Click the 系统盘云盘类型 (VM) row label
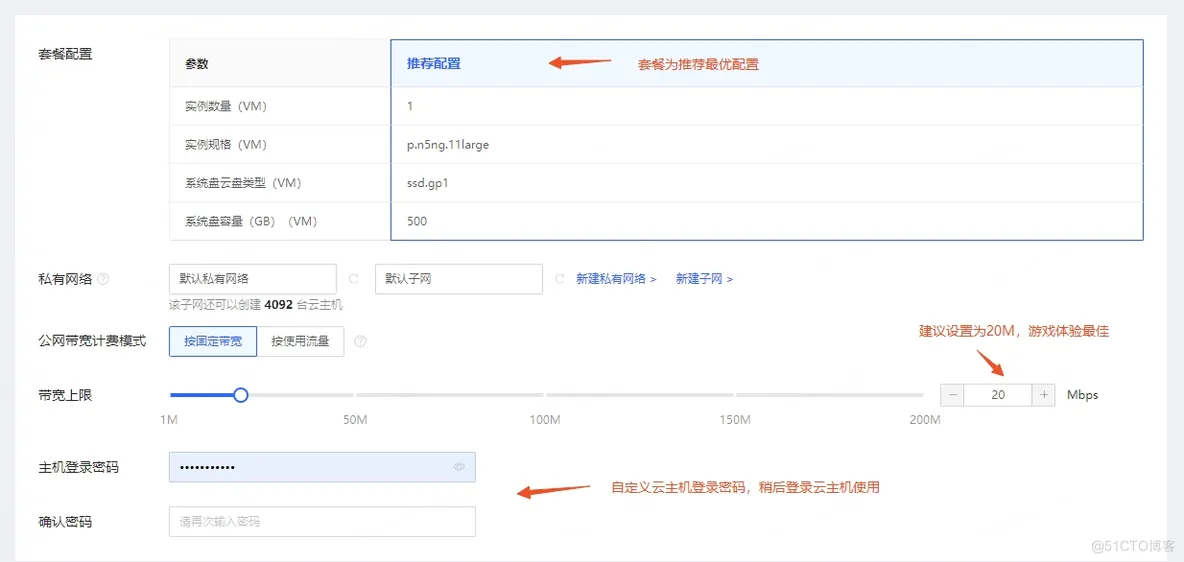Screen dimensions: 1184x562 pos(243,183)
